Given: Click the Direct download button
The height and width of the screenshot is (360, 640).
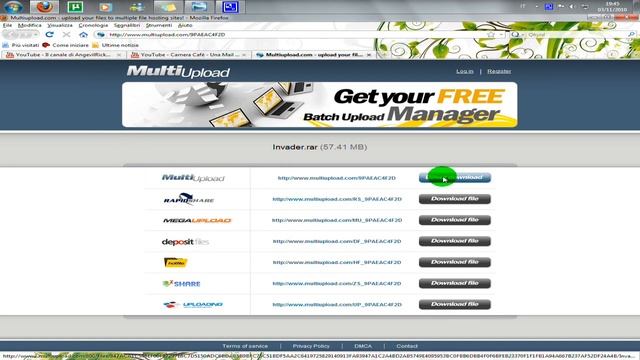Looking at the screenshot, I should click(x=455, y=178).
